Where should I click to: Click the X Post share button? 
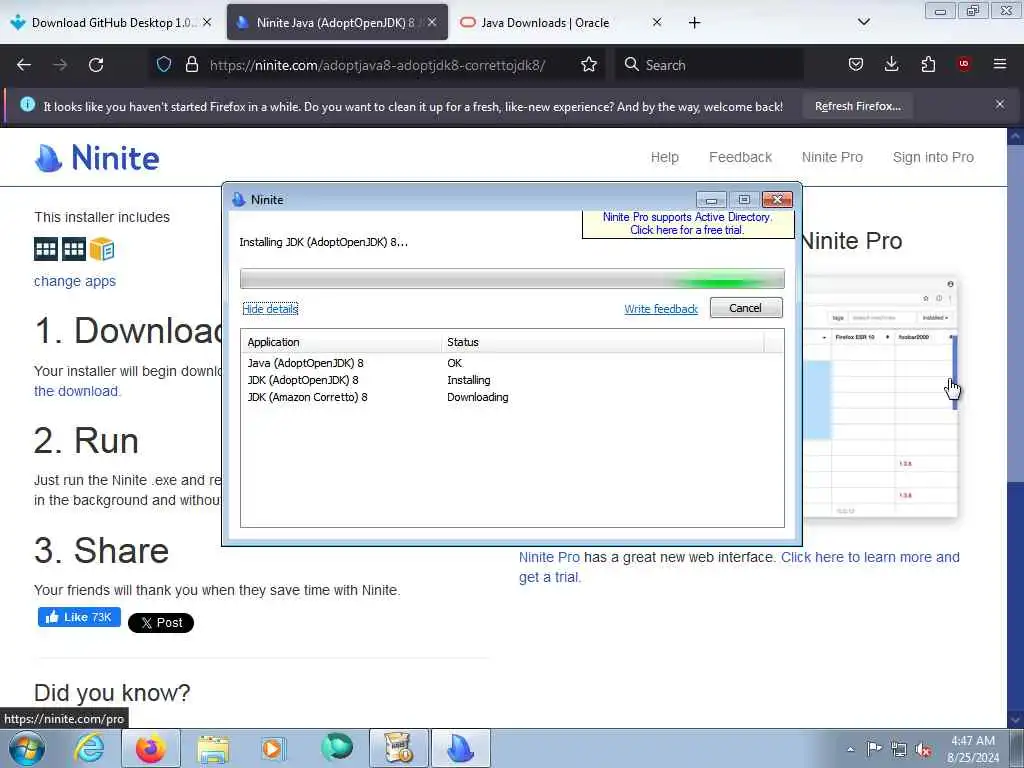coord(161,623)
